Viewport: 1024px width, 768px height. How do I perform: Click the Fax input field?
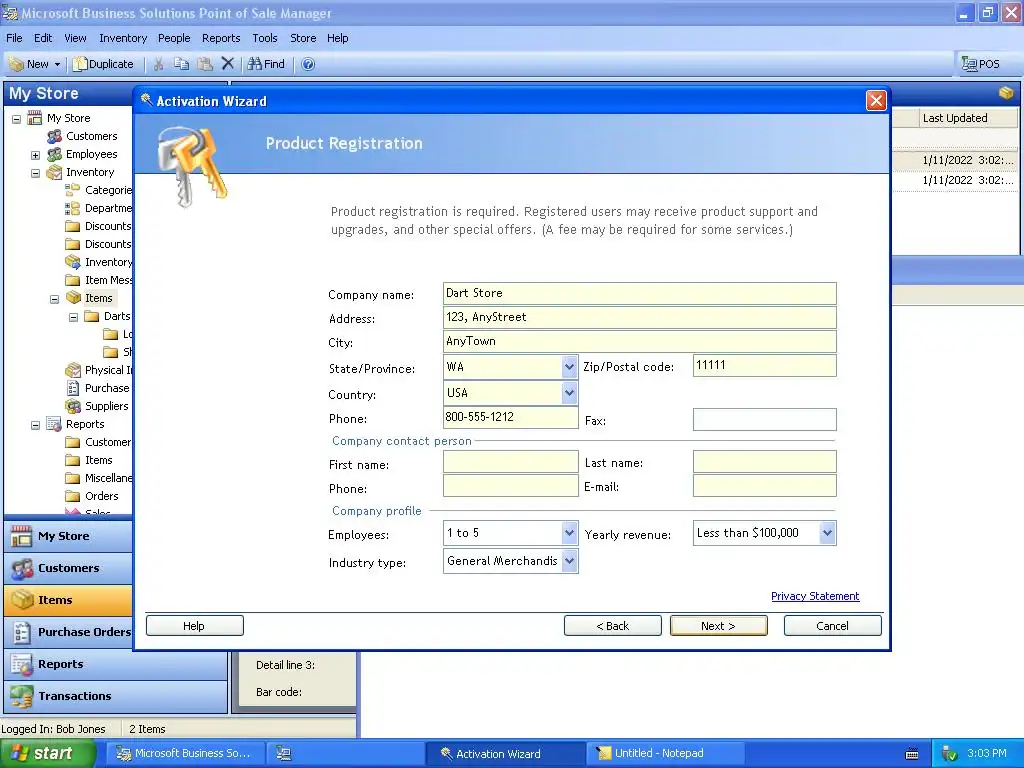click(x=765, y=420)
